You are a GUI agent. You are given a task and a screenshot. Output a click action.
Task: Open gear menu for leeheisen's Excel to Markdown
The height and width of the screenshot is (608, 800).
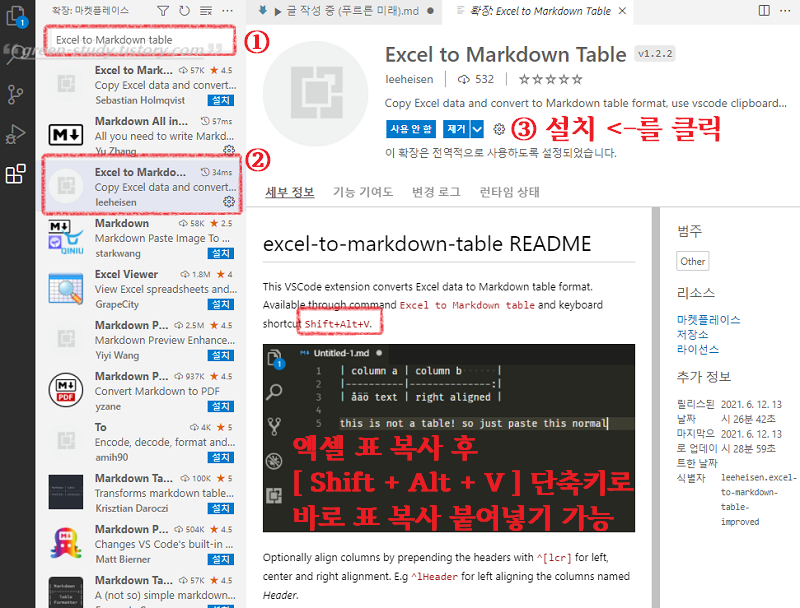click(x=229, y=201)
